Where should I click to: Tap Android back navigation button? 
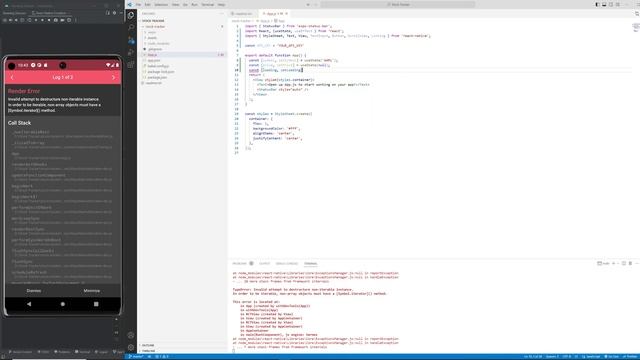[29, 304]
